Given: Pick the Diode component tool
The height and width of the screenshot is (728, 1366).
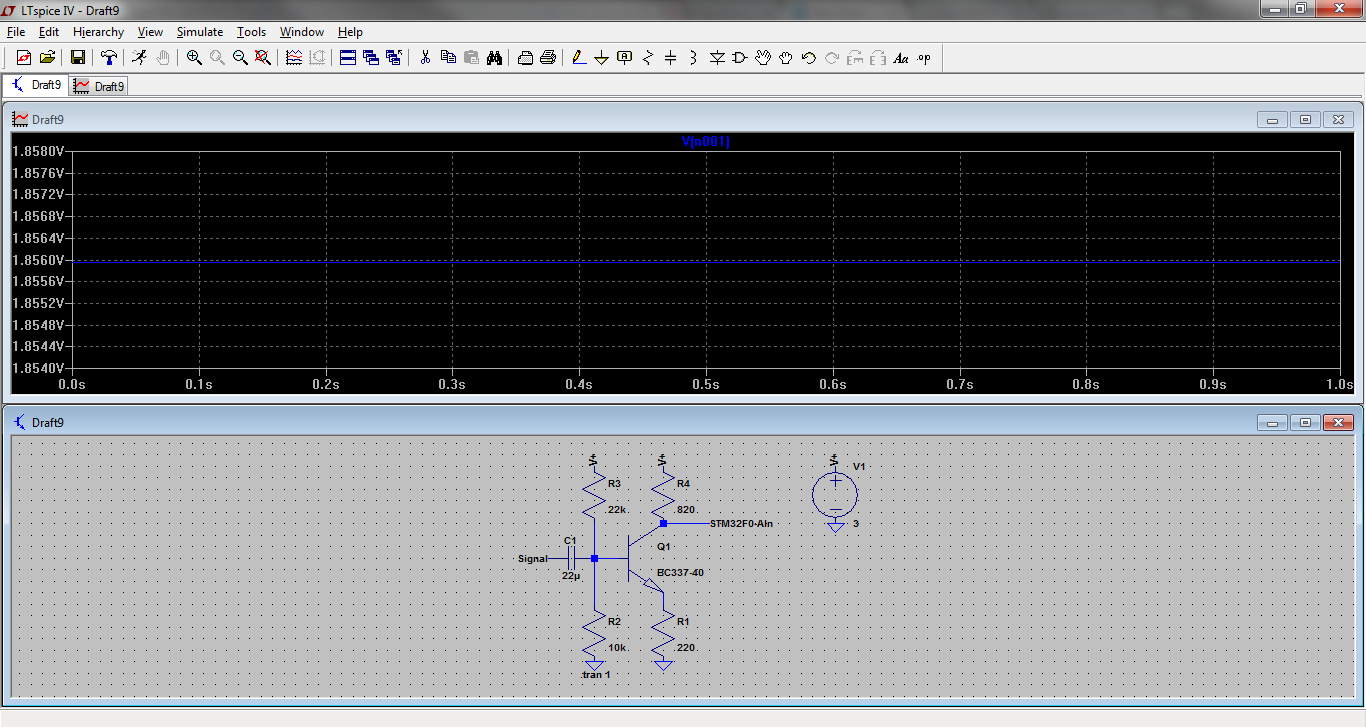Looking at the screenshot, I should click(x=717, y=58).
